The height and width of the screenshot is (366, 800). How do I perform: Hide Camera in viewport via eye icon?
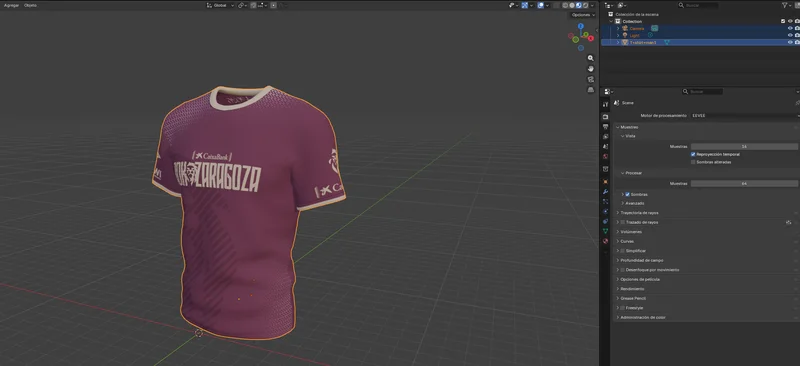pos(790,28)
